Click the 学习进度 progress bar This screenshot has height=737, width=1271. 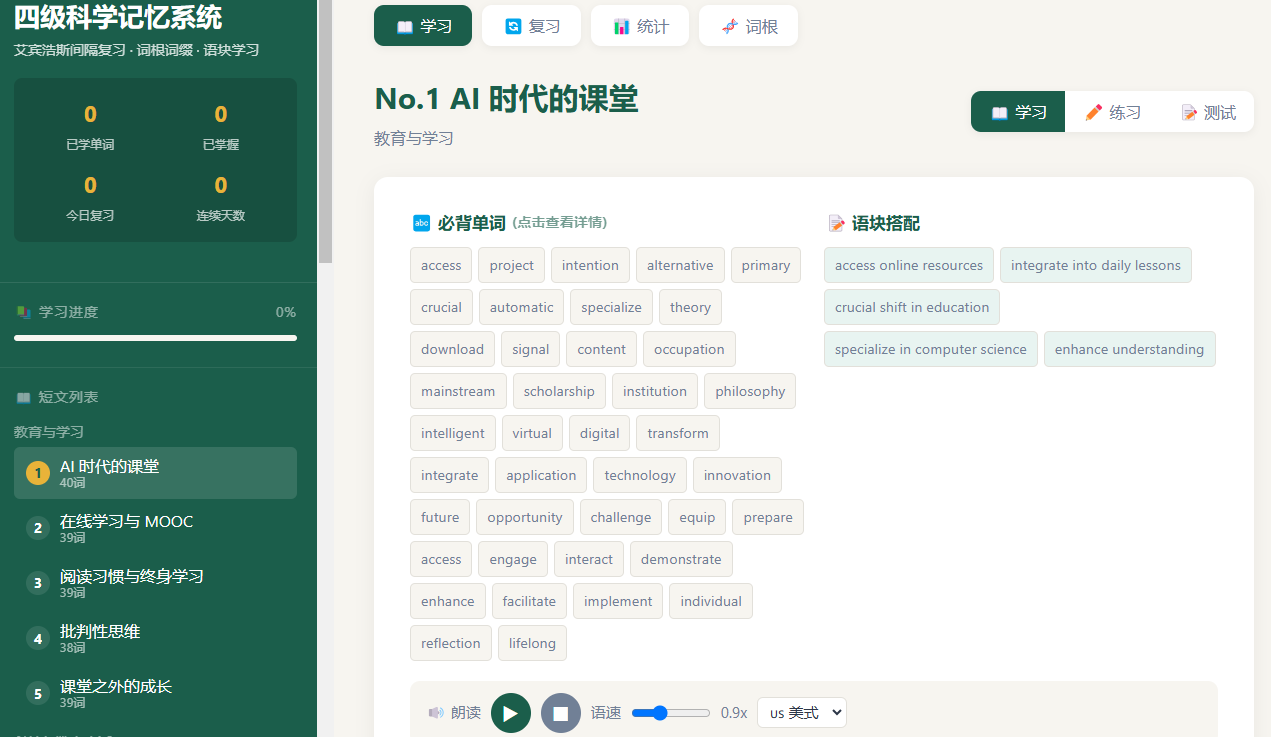point(155,338)
